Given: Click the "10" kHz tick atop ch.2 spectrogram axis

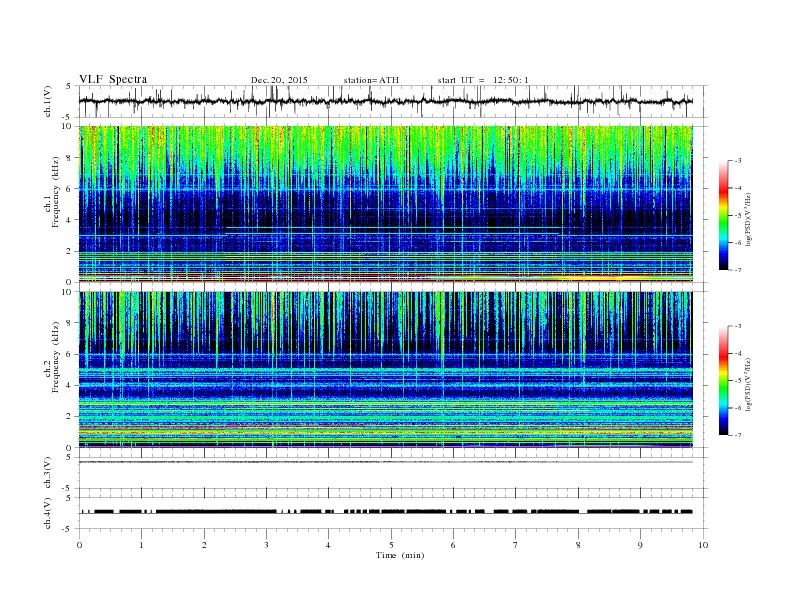Looking at the screenshot, I should point(67,292).
